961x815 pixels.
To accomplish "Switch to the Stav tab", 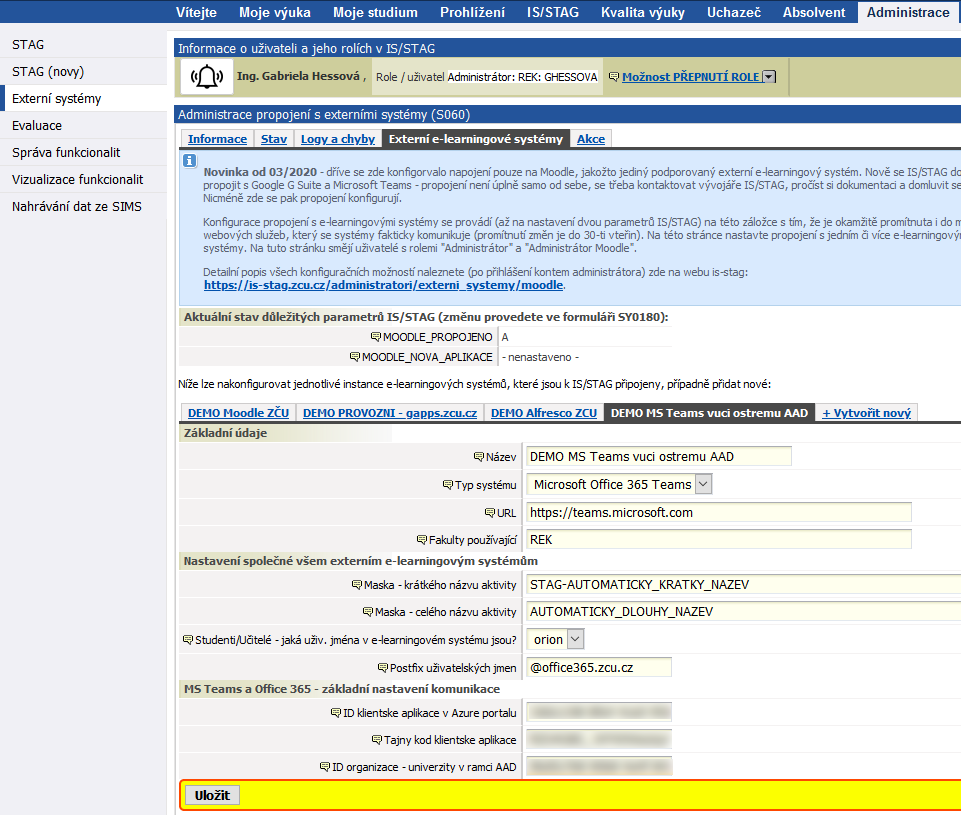I will pos(274,139).
